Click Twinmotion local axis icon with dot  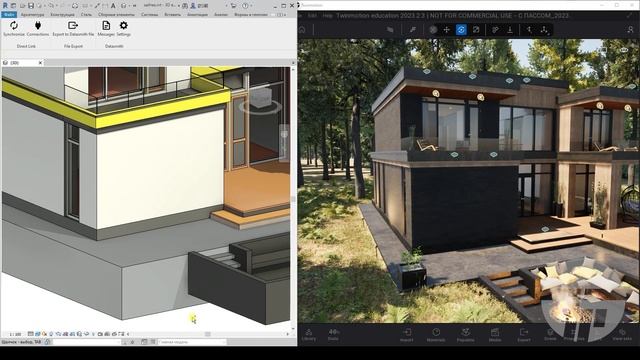pos(544,30)
